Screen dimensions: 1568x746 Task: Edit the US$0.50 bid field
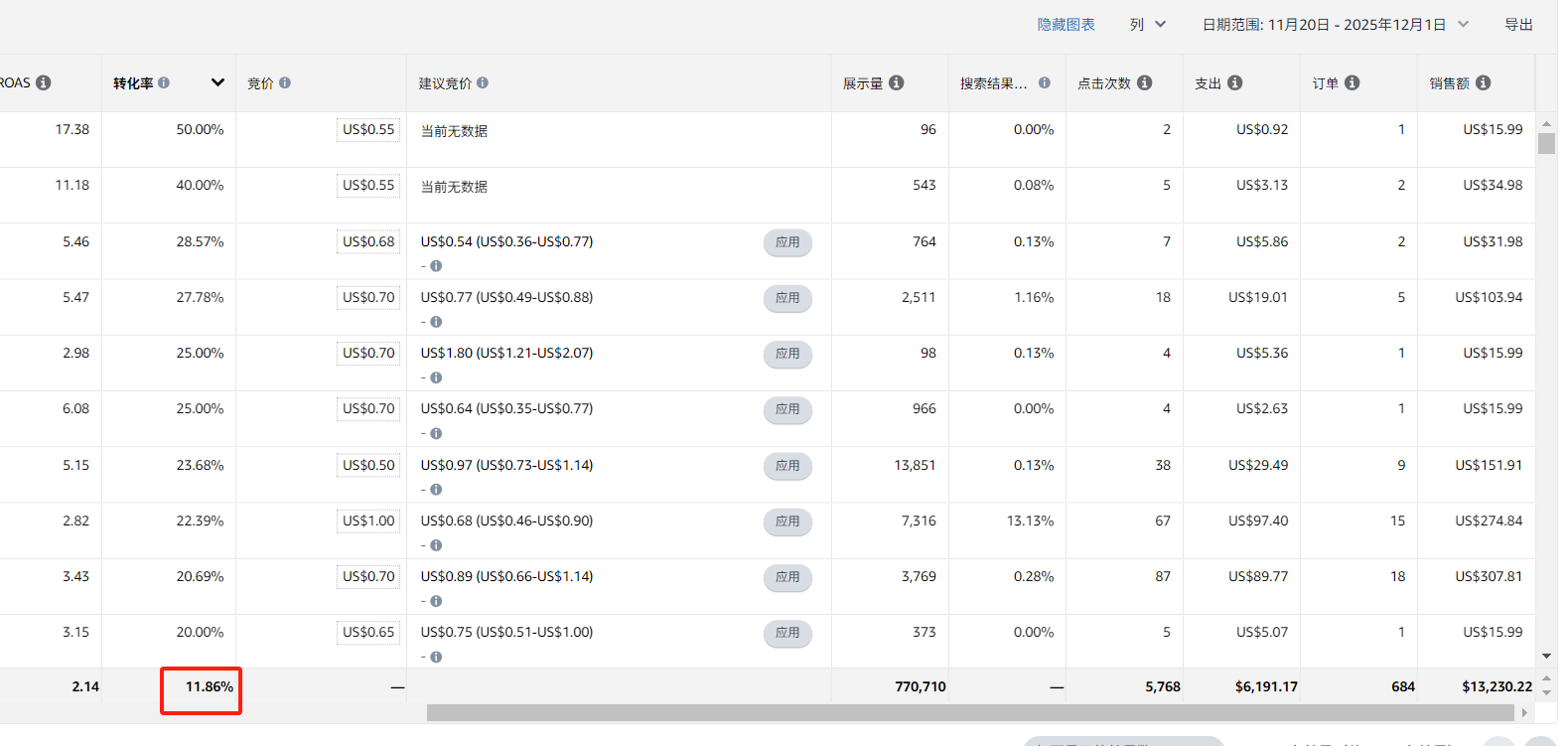(x=368, y=466)
